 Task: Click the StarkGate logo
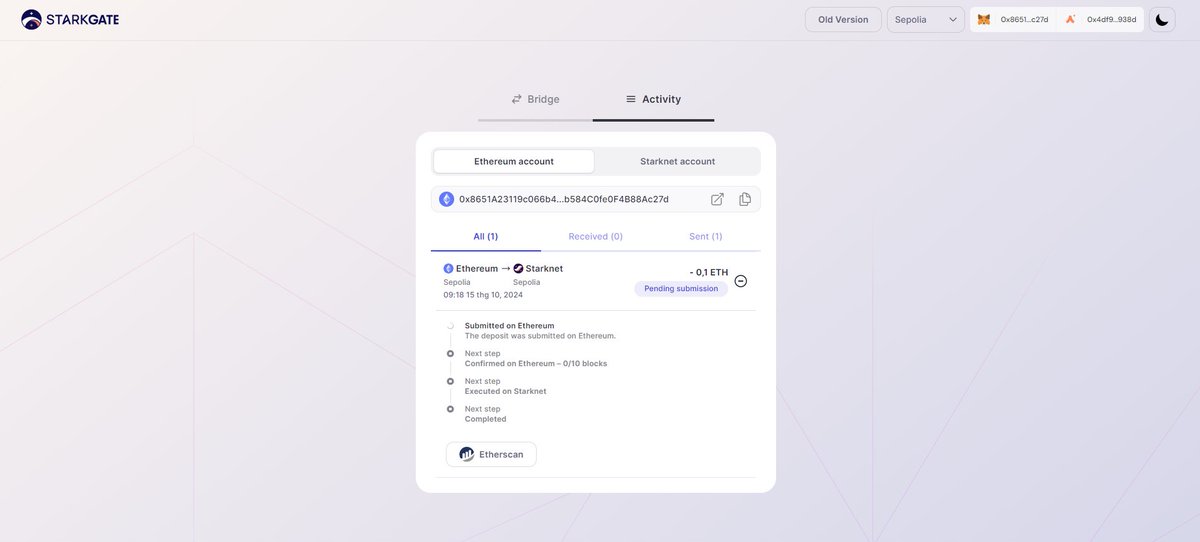70,19
